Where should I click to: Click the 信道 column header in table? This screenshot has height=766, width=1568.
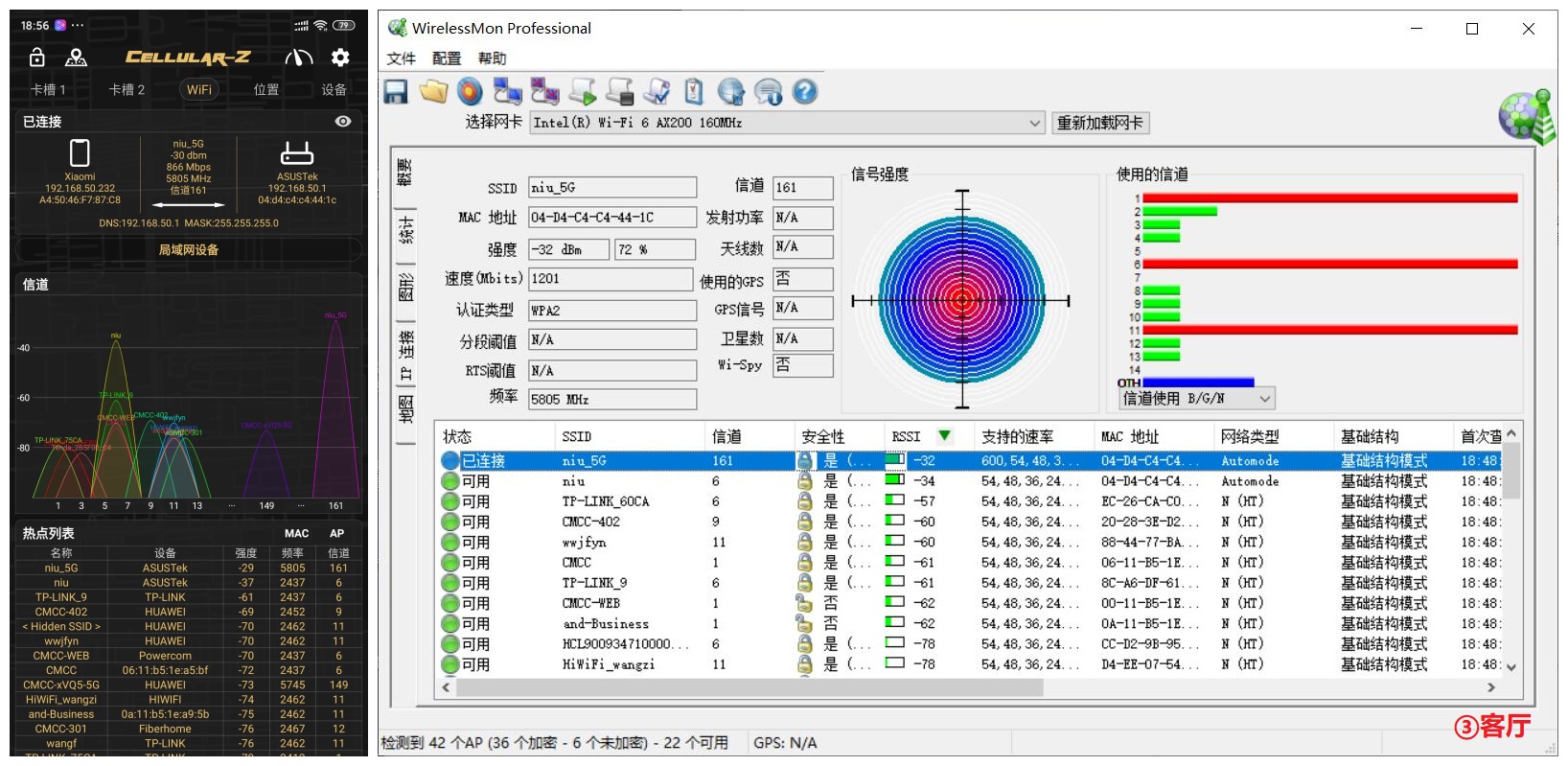click(749, 436)
